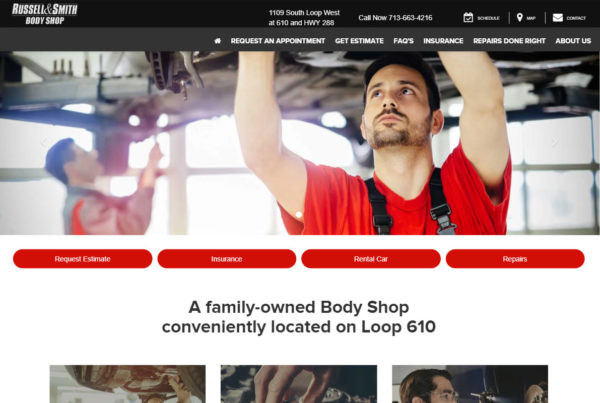The image size is (600, 403).
Task: Open the FAQ's menu item
Action: (403, 41)
